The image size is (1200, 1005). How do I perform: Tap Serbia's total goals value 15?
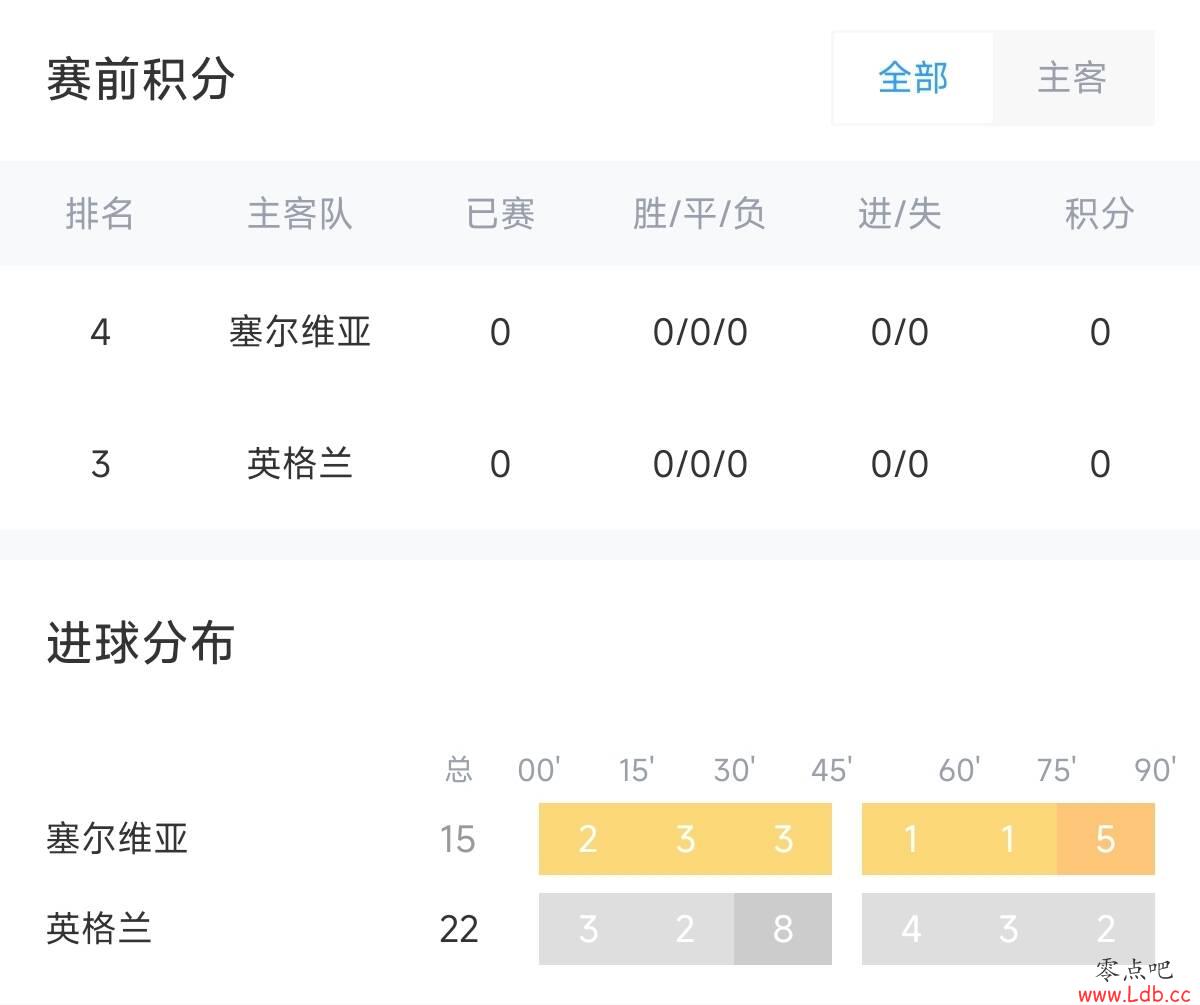pos(458,839)
